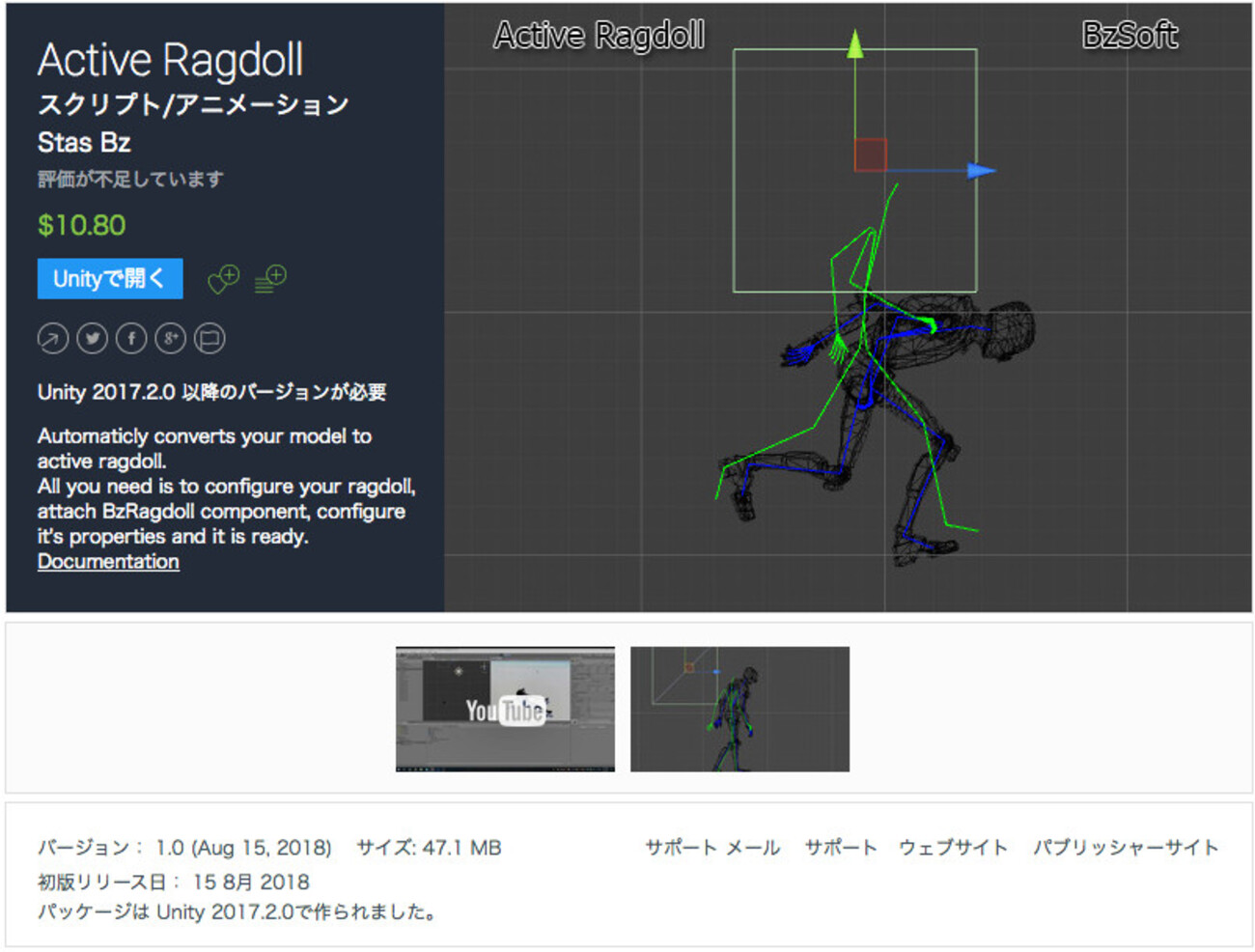Click the サイズ: 47.1 MB text

(429, 848)
